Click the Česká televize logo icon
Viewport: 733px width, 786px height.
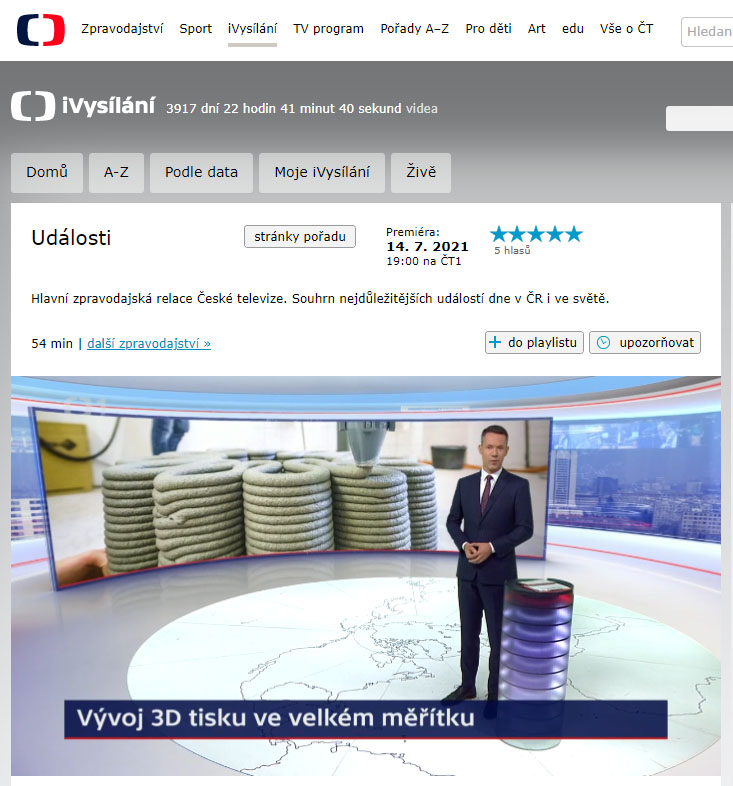point(41,30)
